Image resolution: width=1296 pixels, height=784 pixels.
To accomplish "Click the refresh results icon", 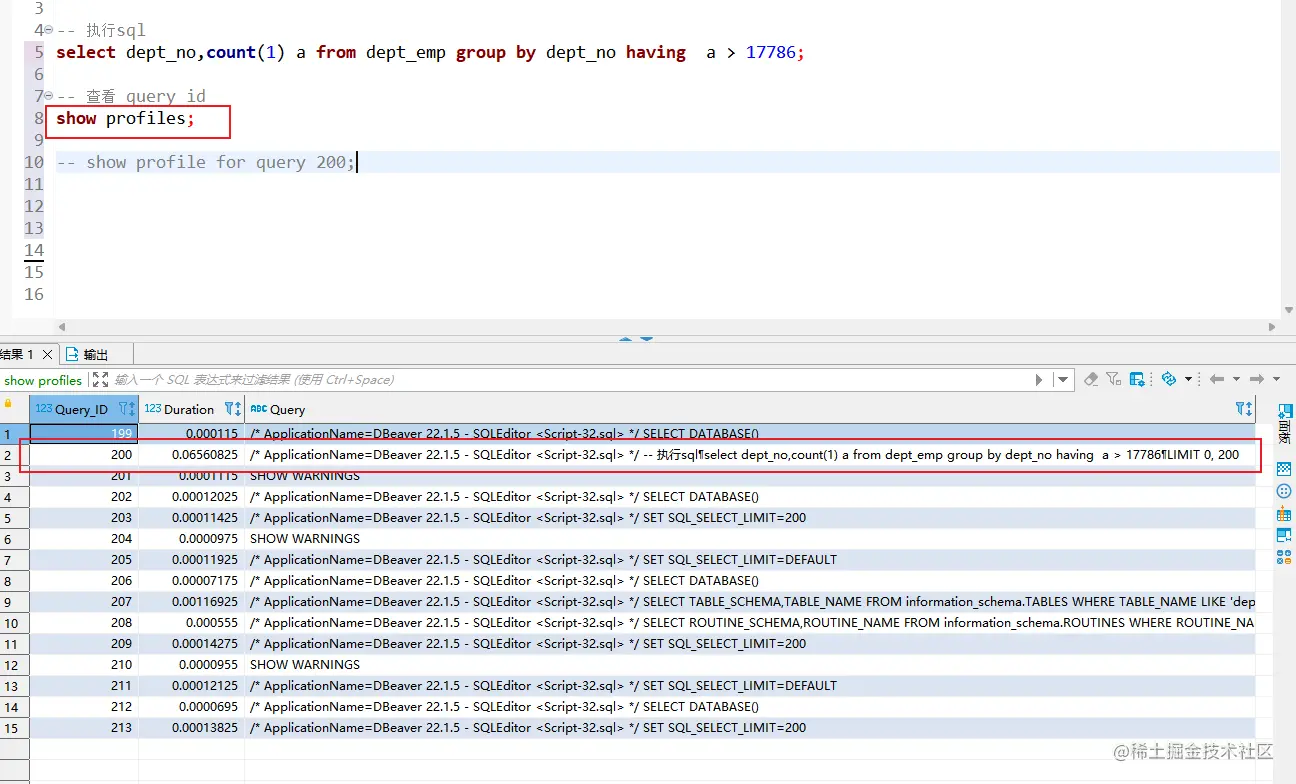I will point(1168,379).
